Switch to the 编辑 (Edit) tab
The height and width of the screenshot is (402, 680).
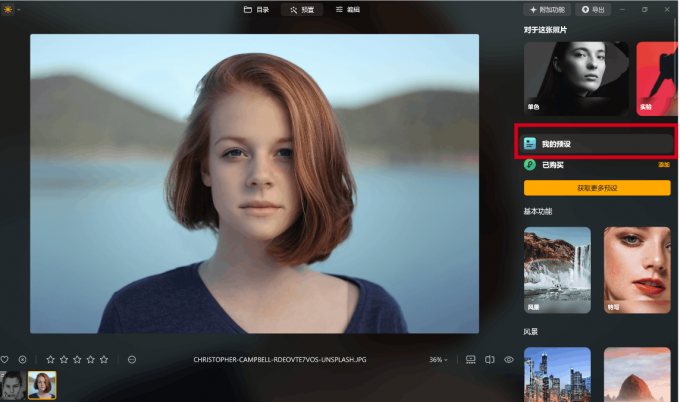[347, 9]
